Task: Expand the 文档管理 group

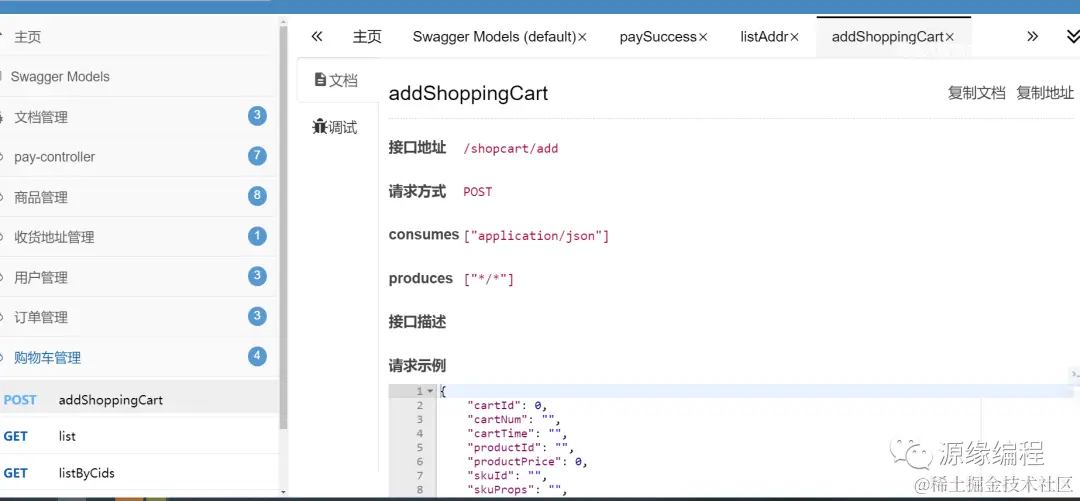Action: [x=139, y=116]
